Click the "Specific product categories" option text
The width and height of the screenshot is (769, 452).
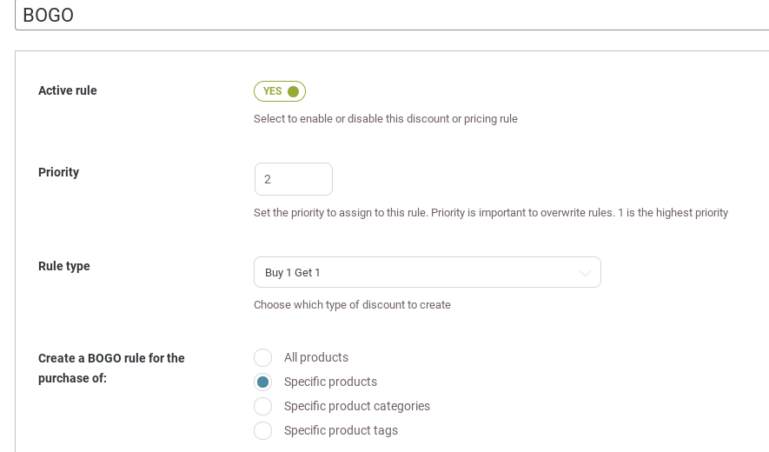coord(357,406)
